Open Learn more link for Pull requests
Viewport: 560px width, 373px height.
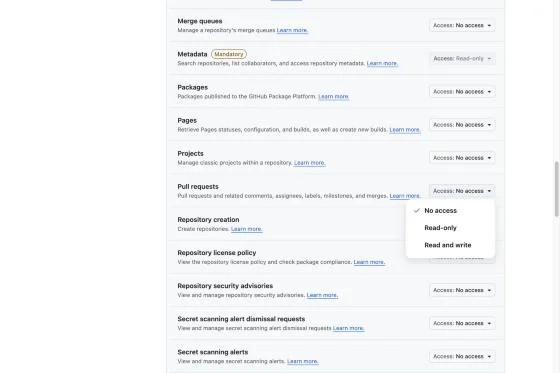tap(405, 196)
